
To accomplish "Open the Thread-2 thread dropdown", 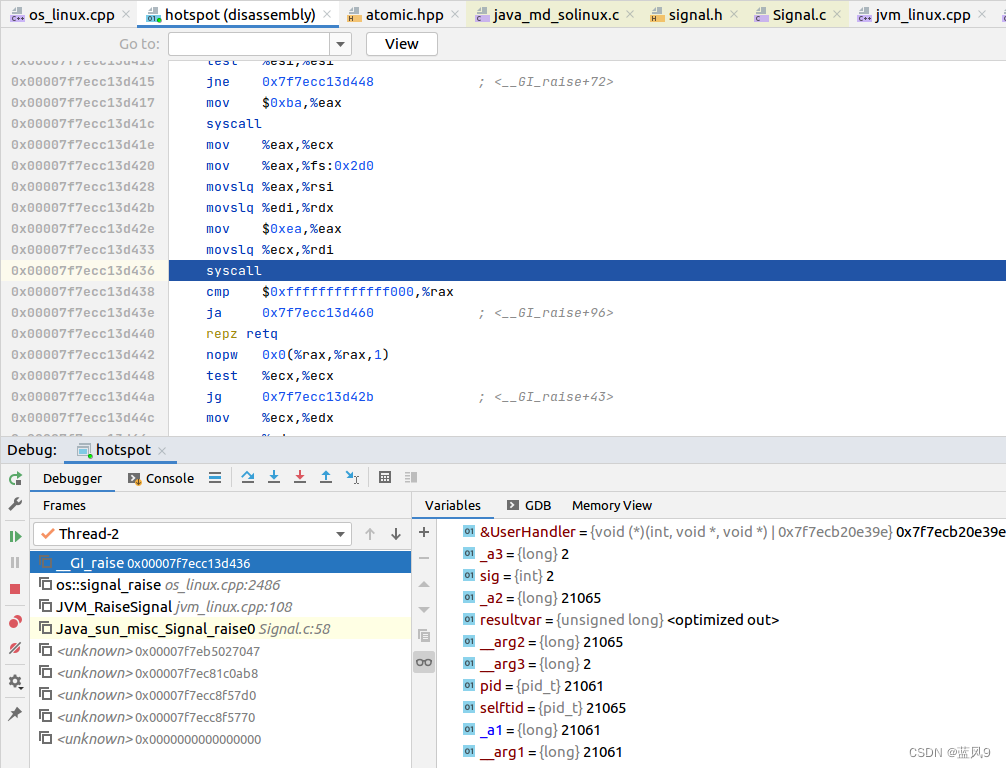I will 192,534.
